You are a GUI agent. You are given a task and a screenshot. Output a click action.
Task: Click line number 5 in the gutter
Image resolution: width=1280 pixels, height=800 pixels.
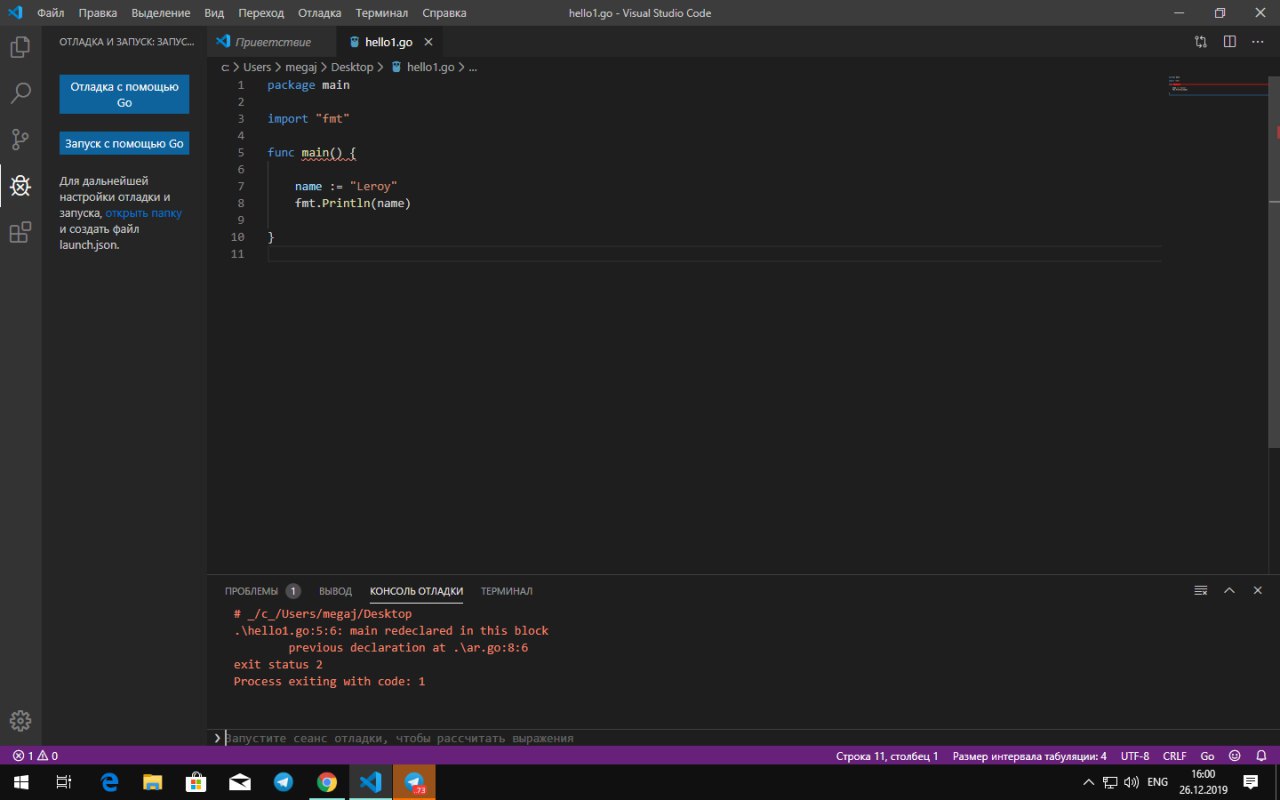coord(241,152)
